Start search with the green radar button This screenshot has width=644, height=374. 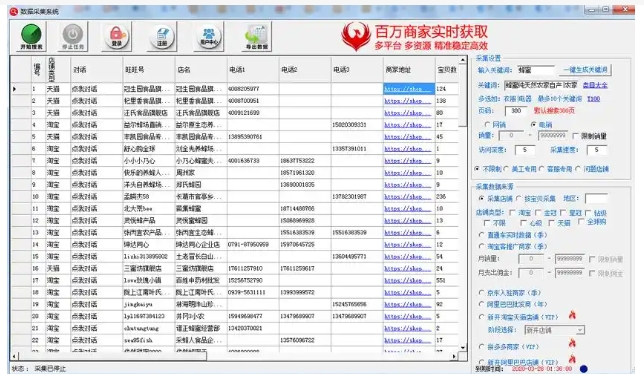click(x=31, y=37)
